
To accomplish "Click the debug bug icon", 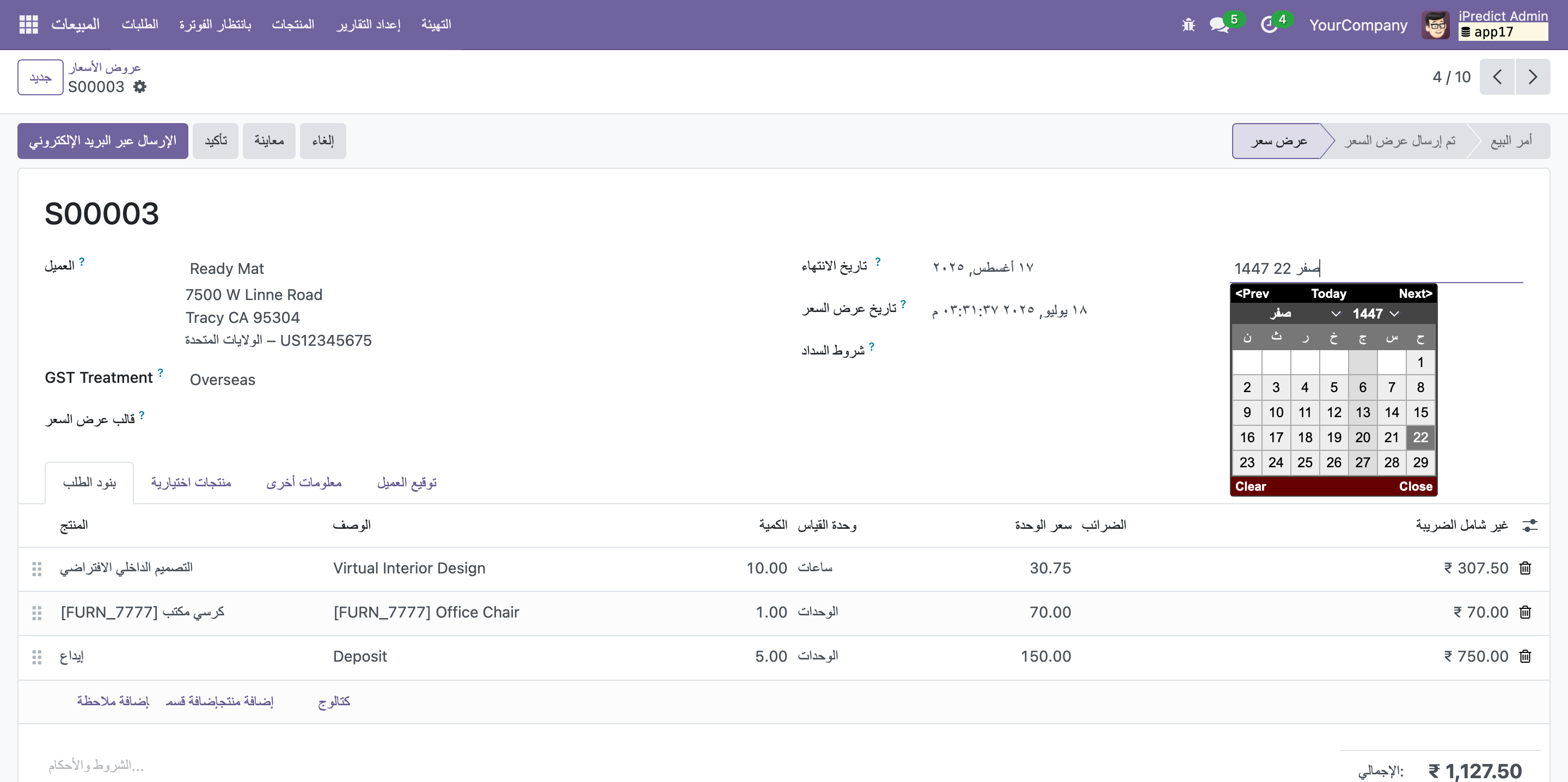I will (1188, 25).
